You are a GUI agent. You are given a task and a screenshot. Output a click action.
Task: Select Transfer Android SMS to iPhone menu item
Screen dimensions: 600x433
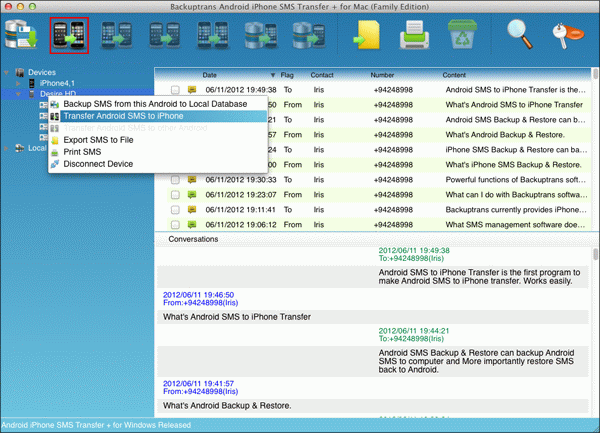(x=158, y=116)
